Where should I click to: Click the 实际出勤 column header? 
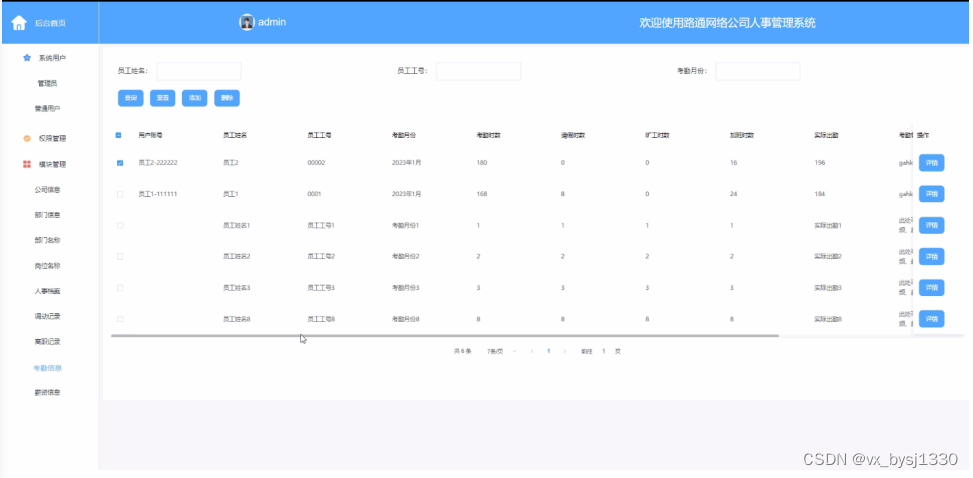point(827,135)
